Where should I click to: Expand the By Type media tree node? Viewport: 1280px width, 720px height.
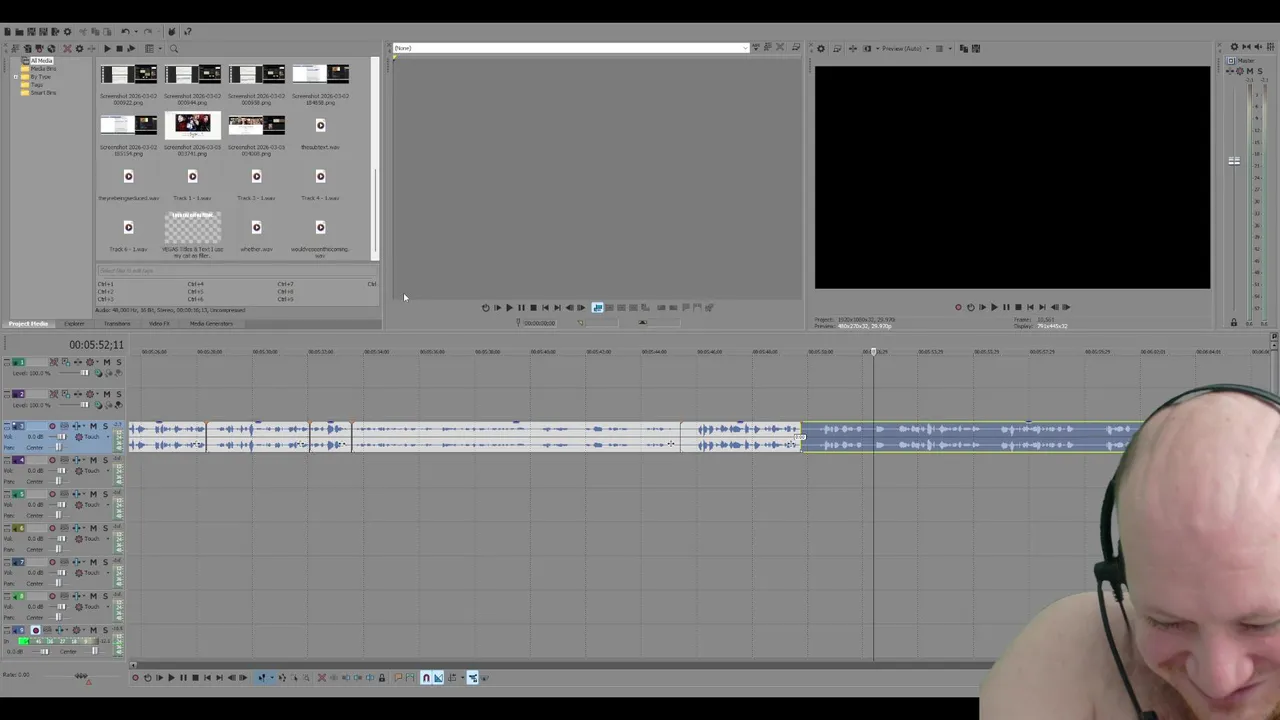click(16, 77)
